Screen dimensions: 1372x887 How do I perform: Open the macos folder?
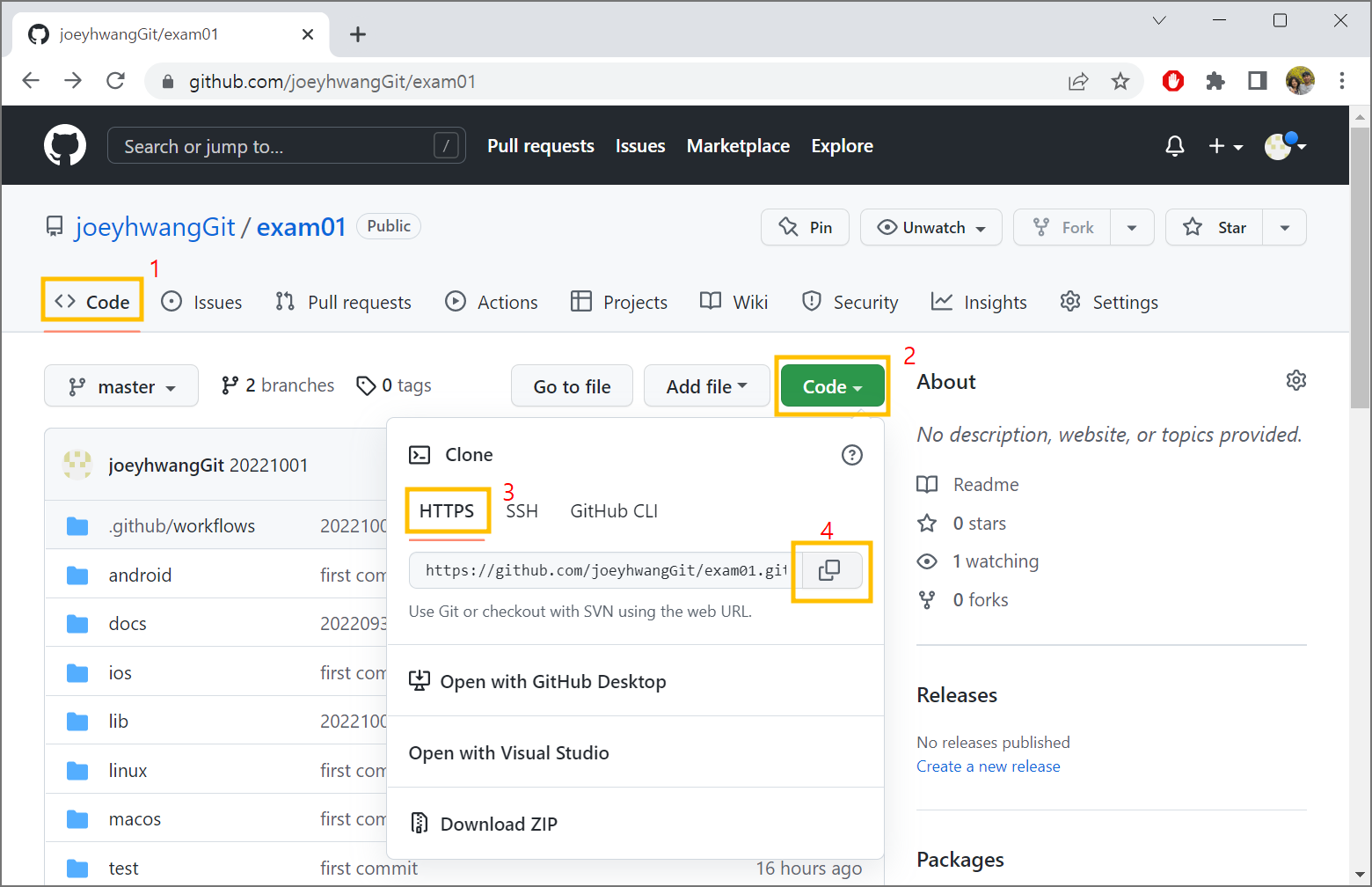pyautogui.click(x=135, y=819)
